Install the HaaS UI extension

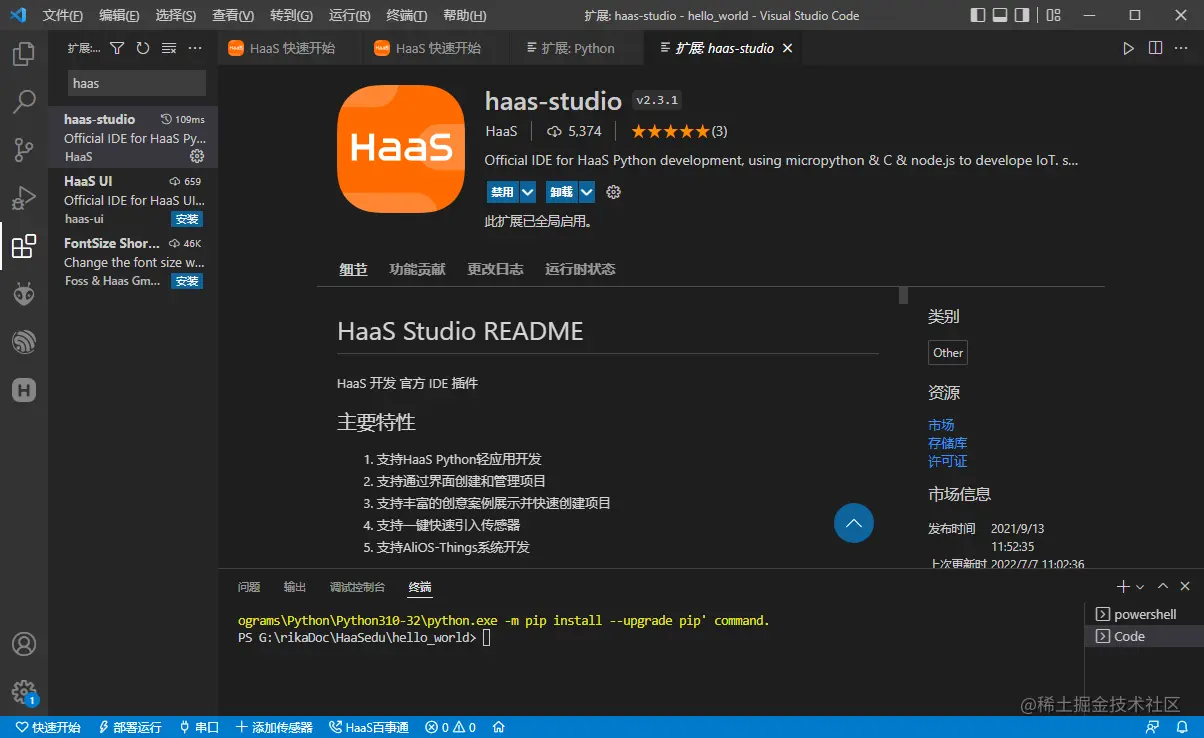[x=187, y=219]
